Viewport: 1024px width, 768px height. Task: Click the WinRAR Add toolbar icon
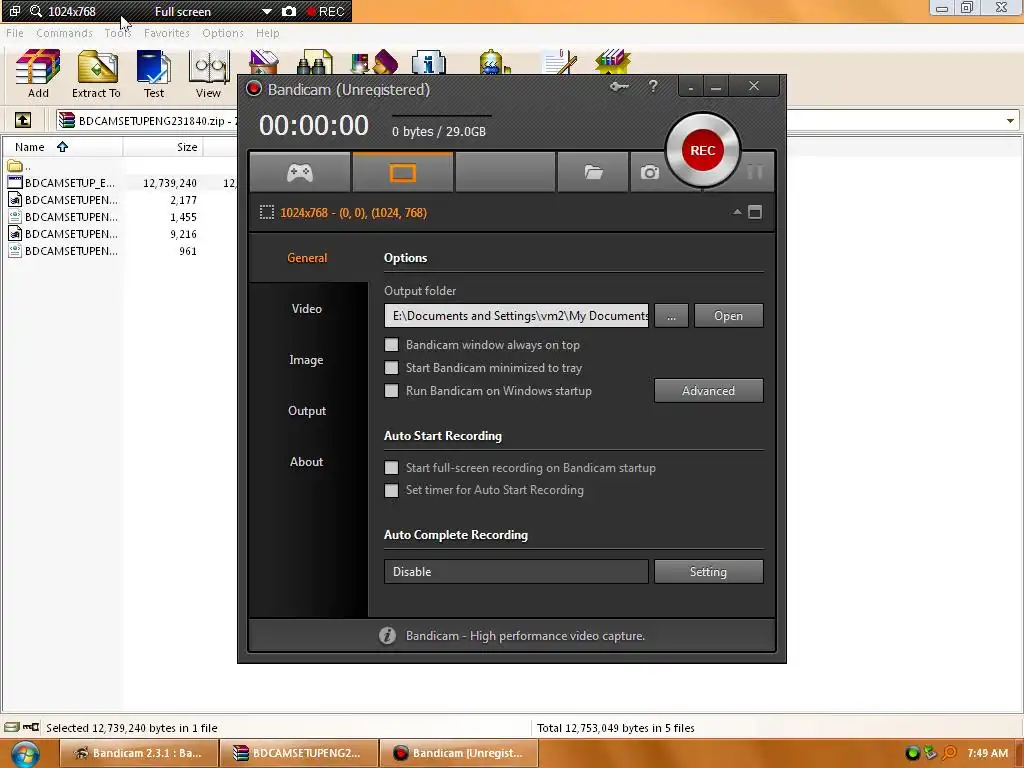point(38,74)
